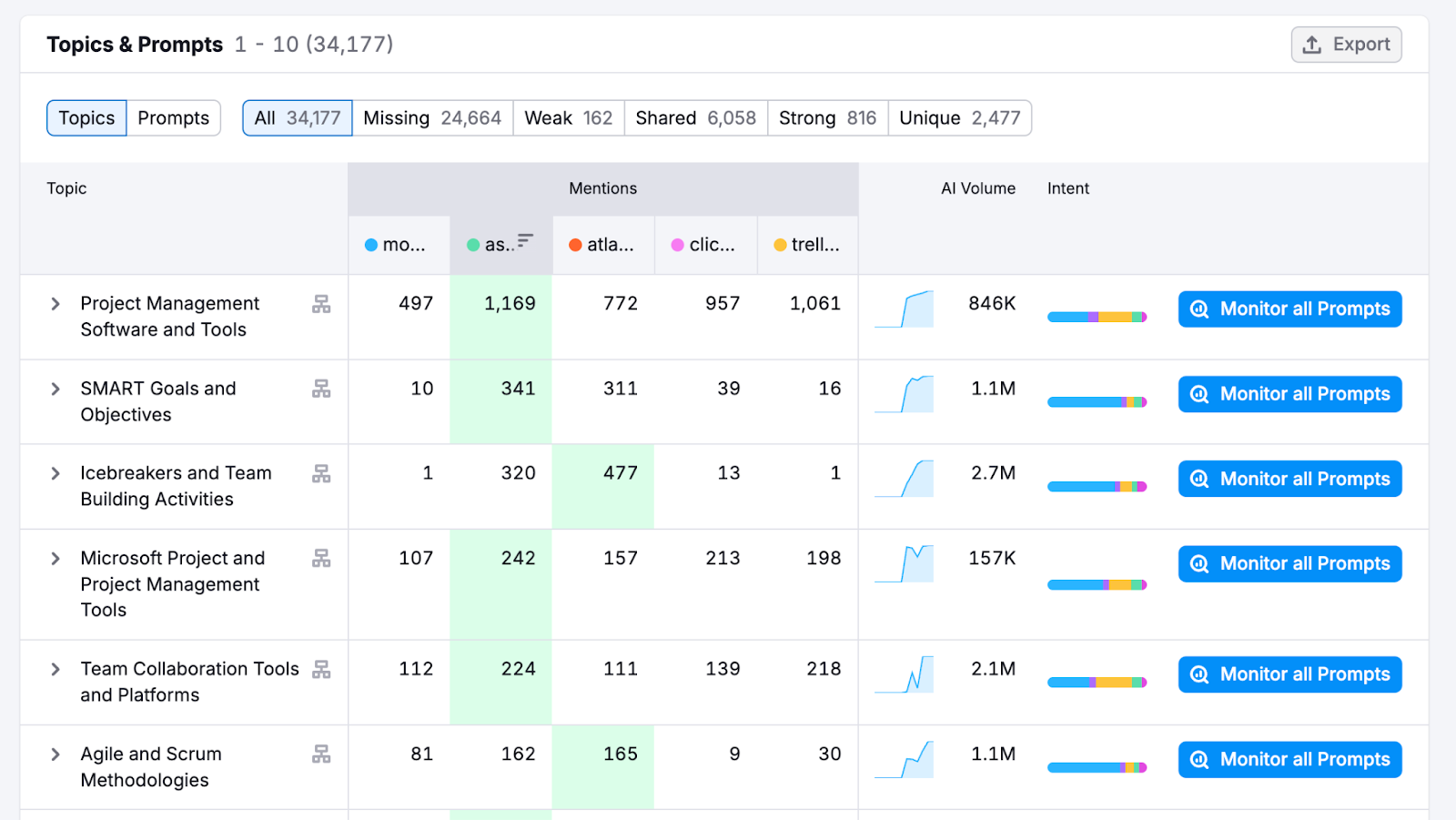Expand the Project Management Software and Tools topic
1456x820 pixels.
click(55, 303)
